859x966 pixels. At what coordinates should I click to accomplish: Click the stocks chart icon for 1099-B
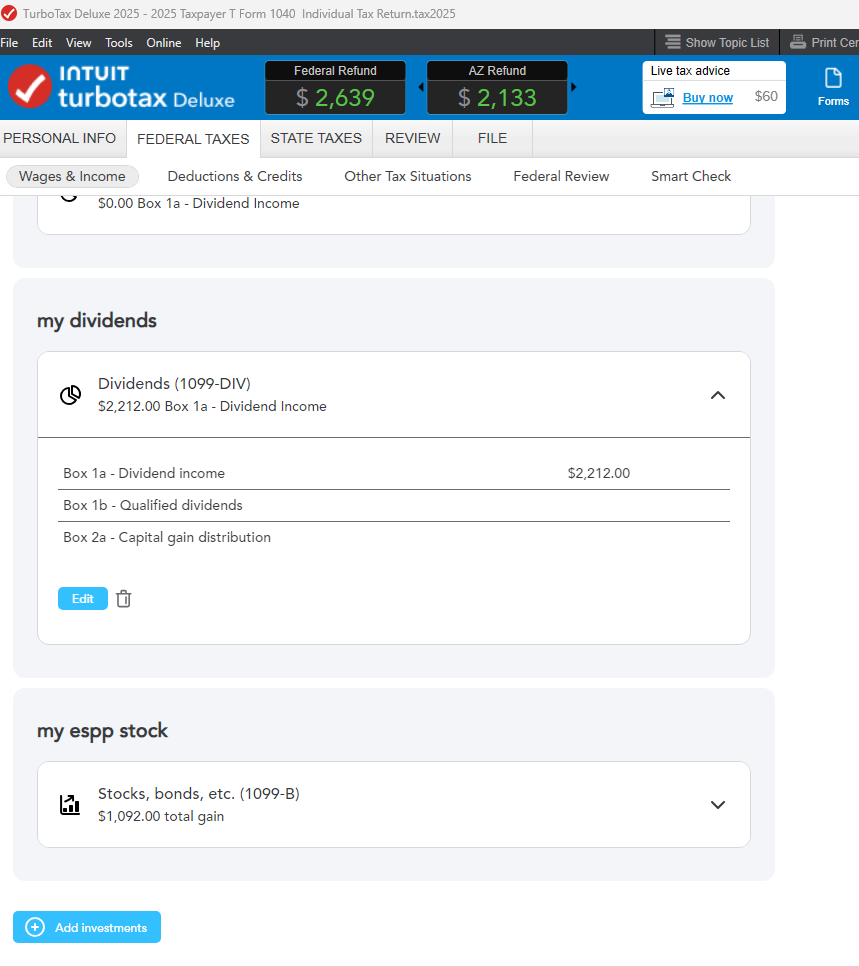point(70,805)
